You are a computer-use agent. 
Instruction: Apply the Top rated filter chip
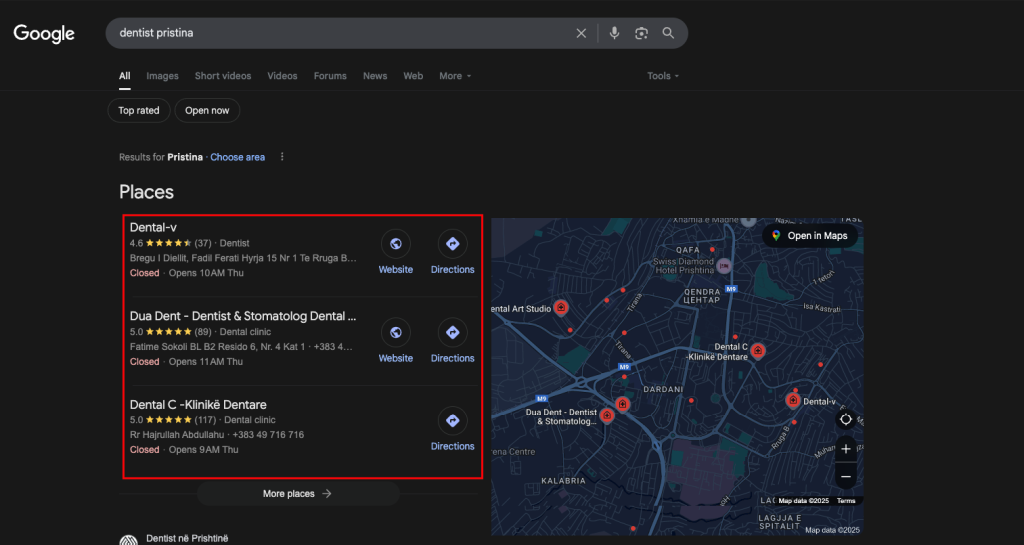pyautogui.click(x=138, y=110)
